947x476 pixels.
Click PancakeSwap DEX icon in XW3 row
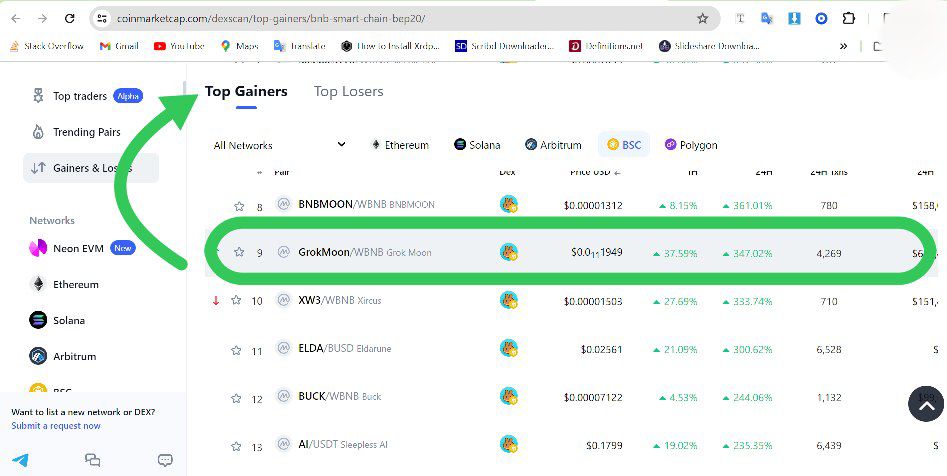[x=509, y=300]
